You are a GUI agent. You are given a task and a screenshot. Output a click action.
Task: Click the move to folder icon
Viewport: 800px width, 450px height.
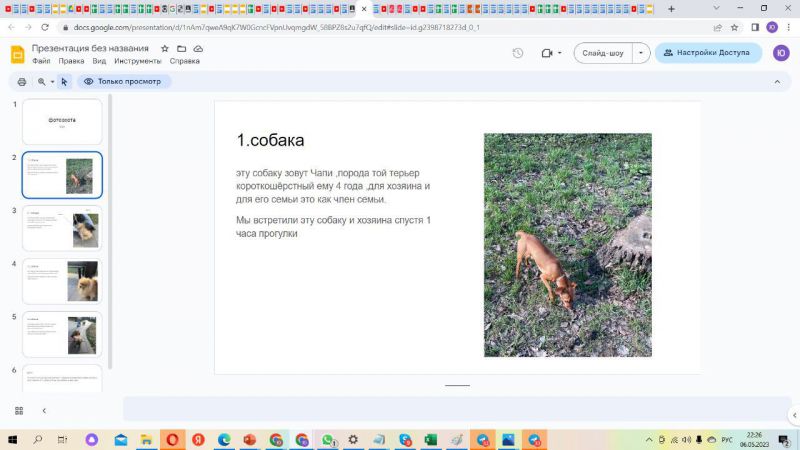(x=181, y=48)
